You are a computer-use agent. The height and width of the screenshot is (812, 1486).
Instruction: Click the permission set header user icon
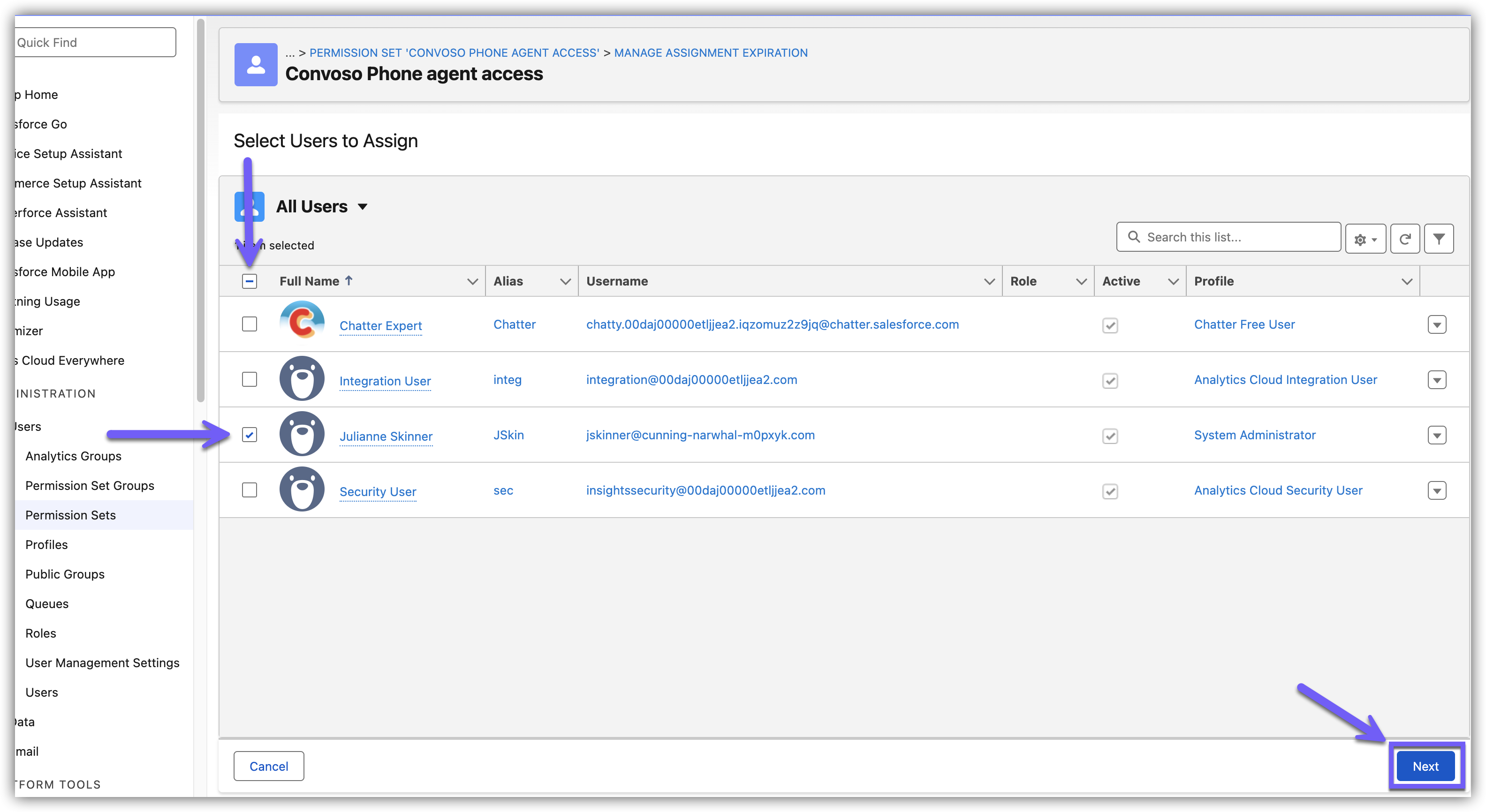coord(256,65)
